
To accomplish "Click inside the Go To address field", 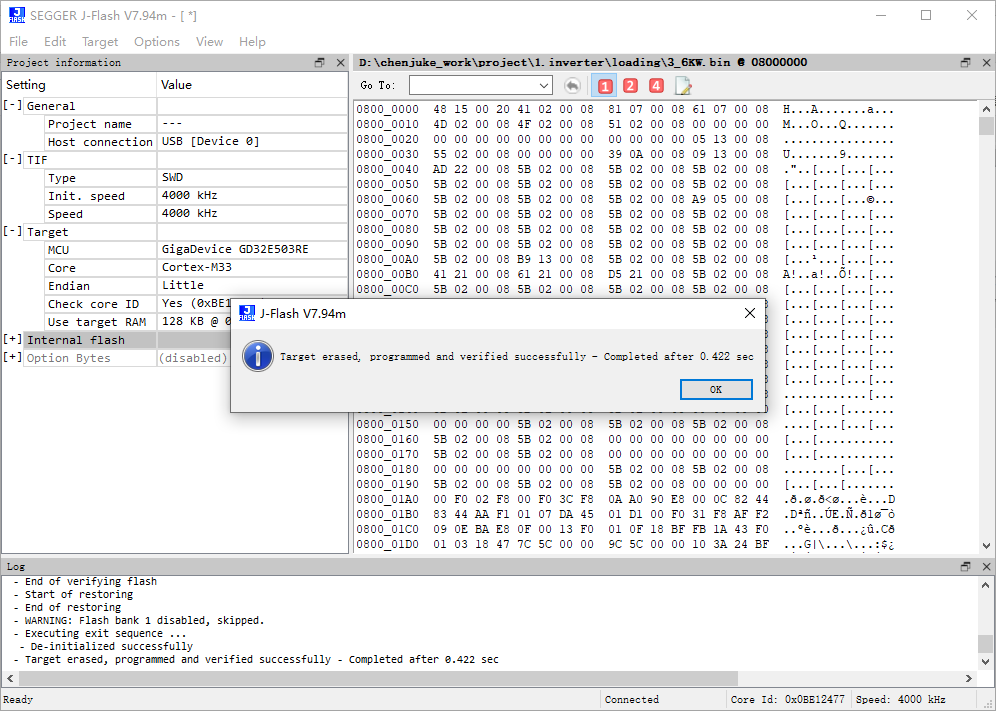I will coord(473,85).
